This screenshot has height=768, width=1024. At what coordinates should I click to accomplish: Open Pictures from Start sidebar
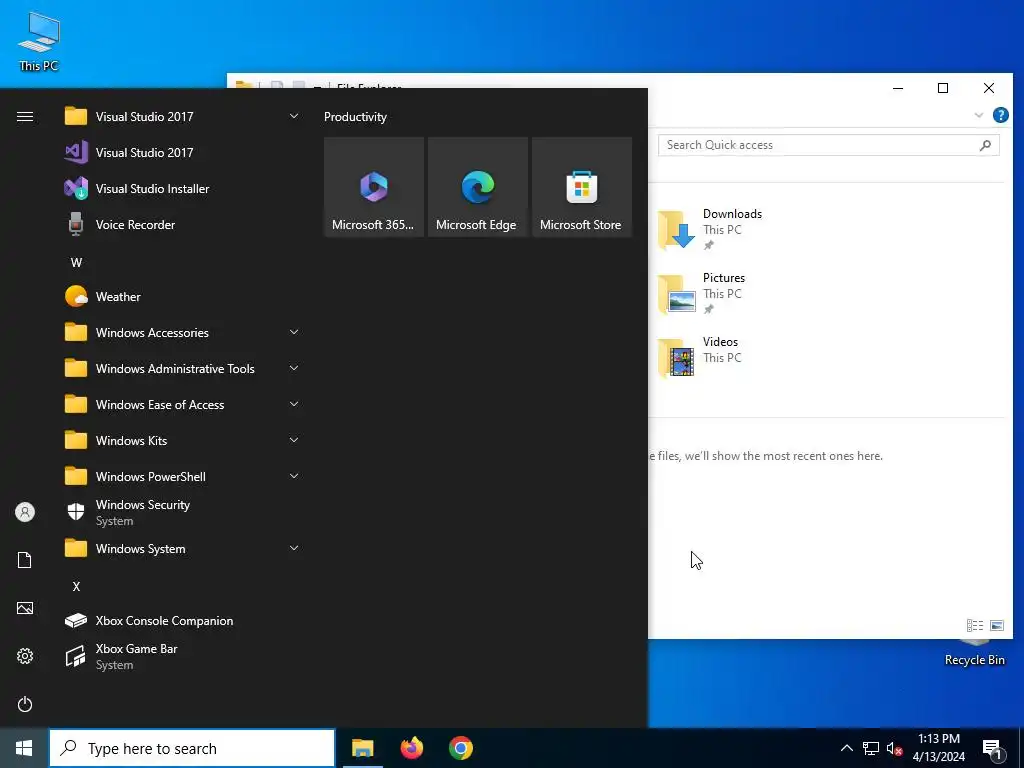point(25,608)
